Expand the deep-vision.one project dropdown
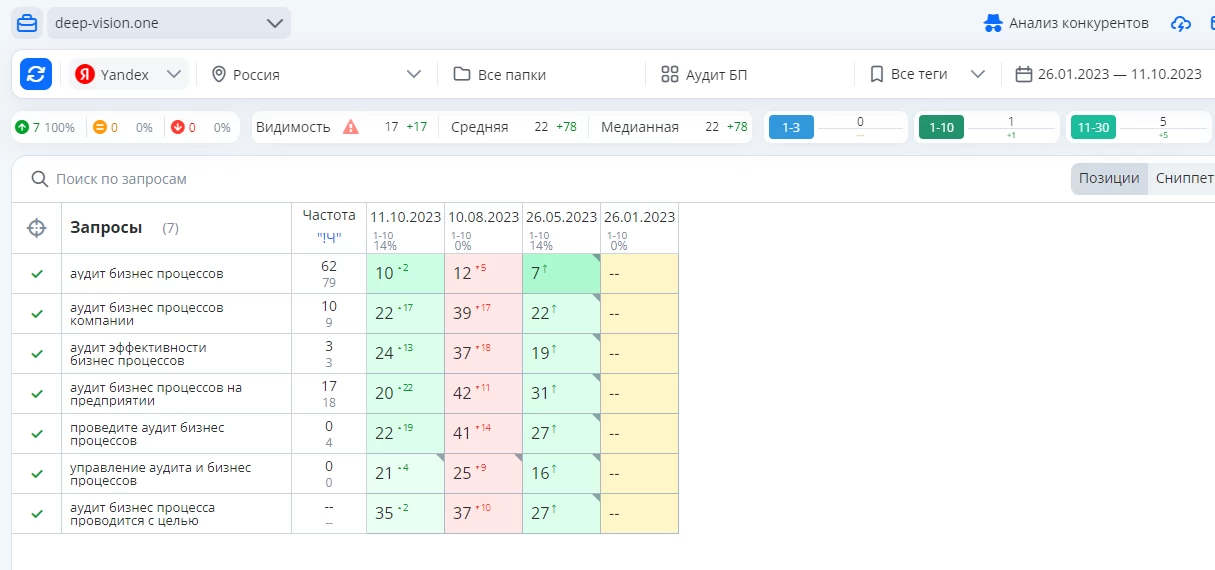This screenshot has width=1215, height=570. pyautogui.click(x=274, y=23)
